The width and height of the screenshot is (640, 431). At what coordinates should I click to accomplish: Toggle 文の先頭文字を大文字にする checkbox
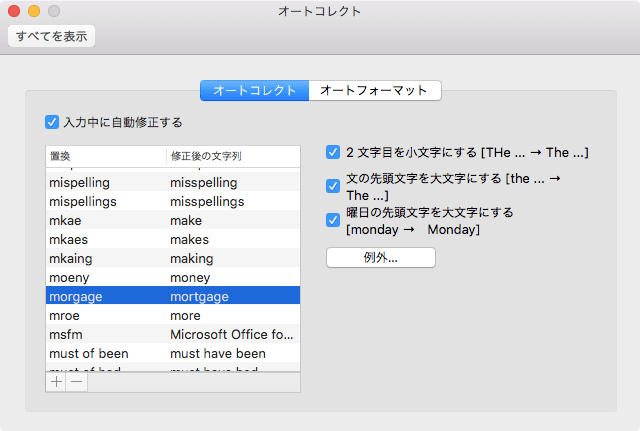pyautogui.click(x=334, y=186)
